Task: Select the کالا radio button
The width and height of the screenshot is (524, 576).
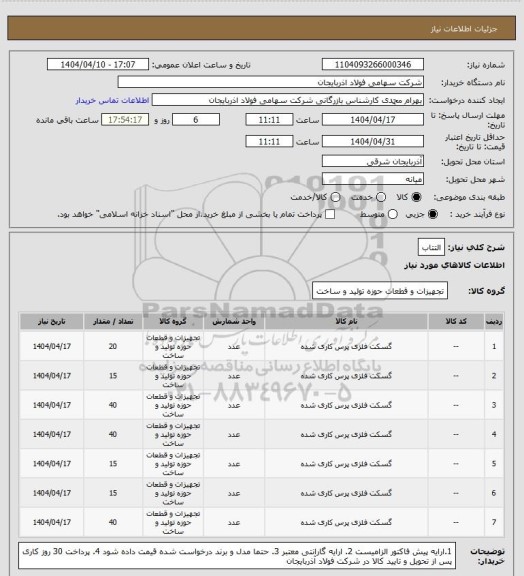Action: coord(416,197)
